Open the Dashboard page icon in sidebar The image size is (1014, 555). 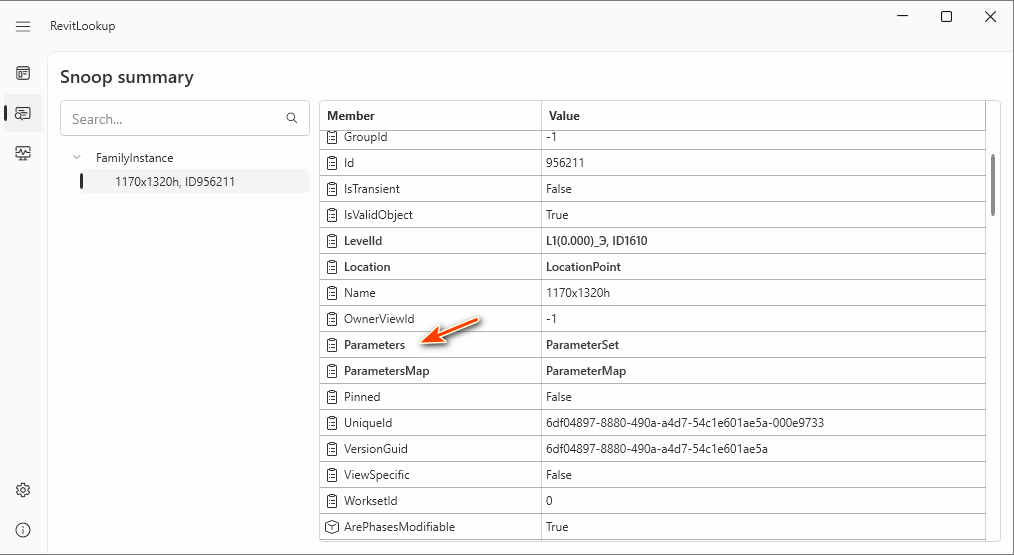pyautogui.click(x=23, y=73)
